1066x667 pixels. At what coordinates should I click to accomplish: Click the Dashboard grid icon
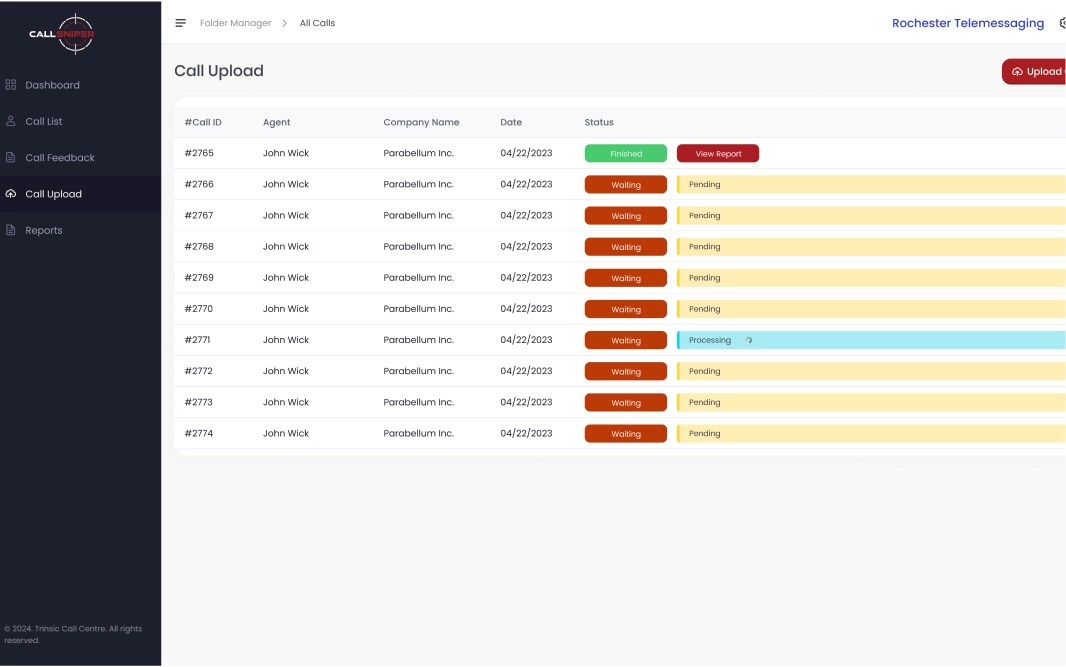11,85
